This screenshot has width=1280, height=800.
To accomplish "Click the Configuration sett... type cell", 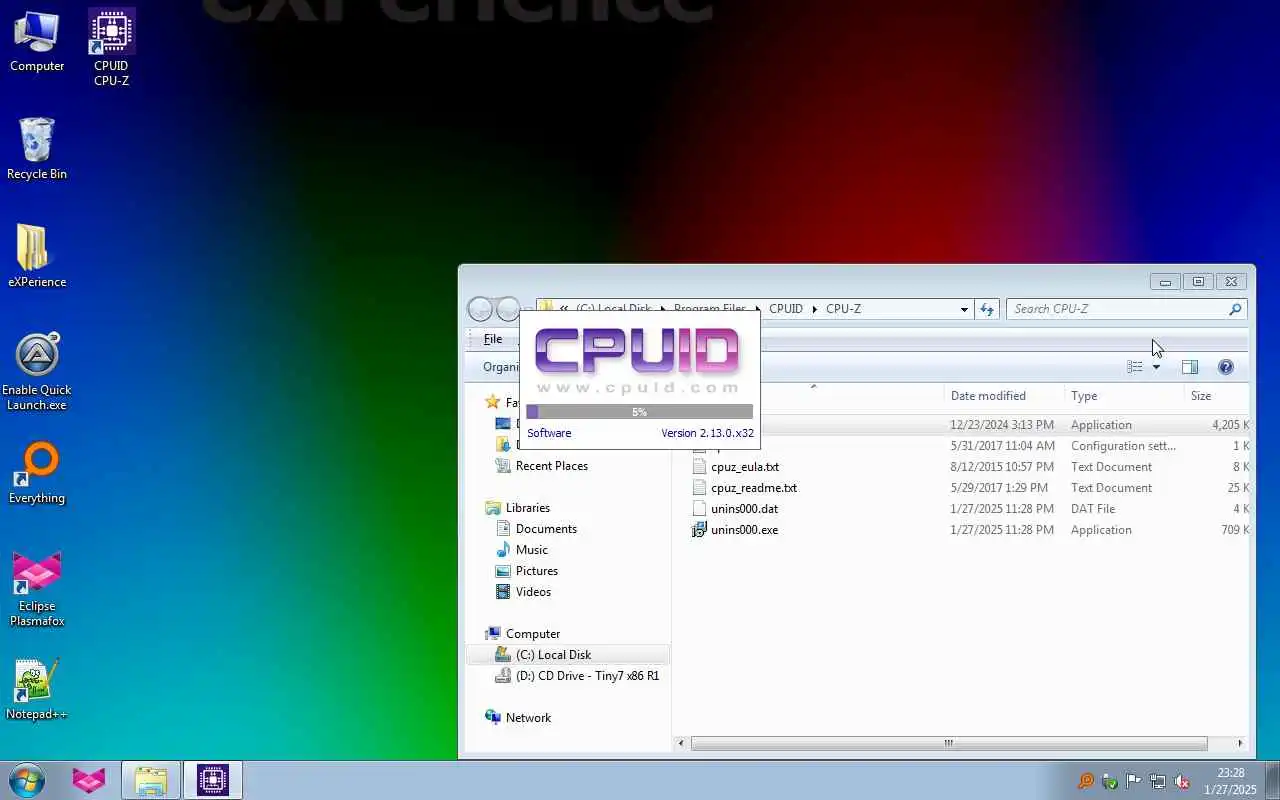I will pos(1123,446).
